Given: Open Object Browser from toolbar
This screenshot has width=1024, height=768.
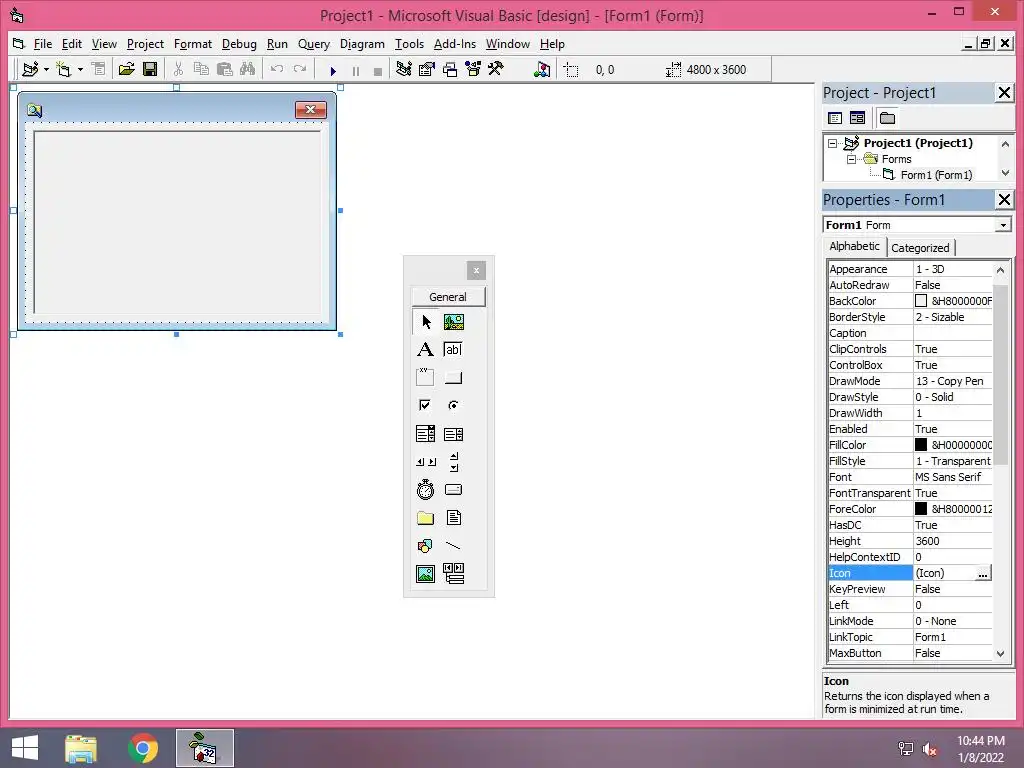Looking at the screenshot, I should pos(473,69).
